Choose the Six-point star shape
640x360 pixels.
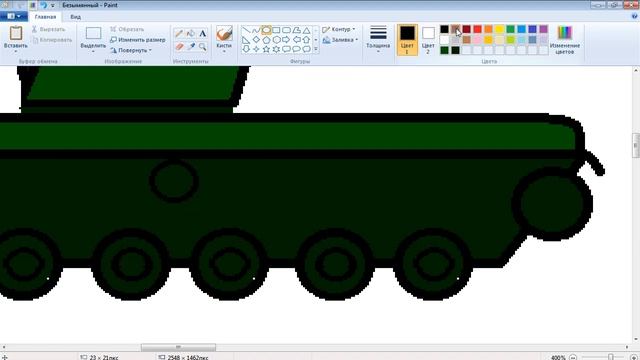coord(276,49)
